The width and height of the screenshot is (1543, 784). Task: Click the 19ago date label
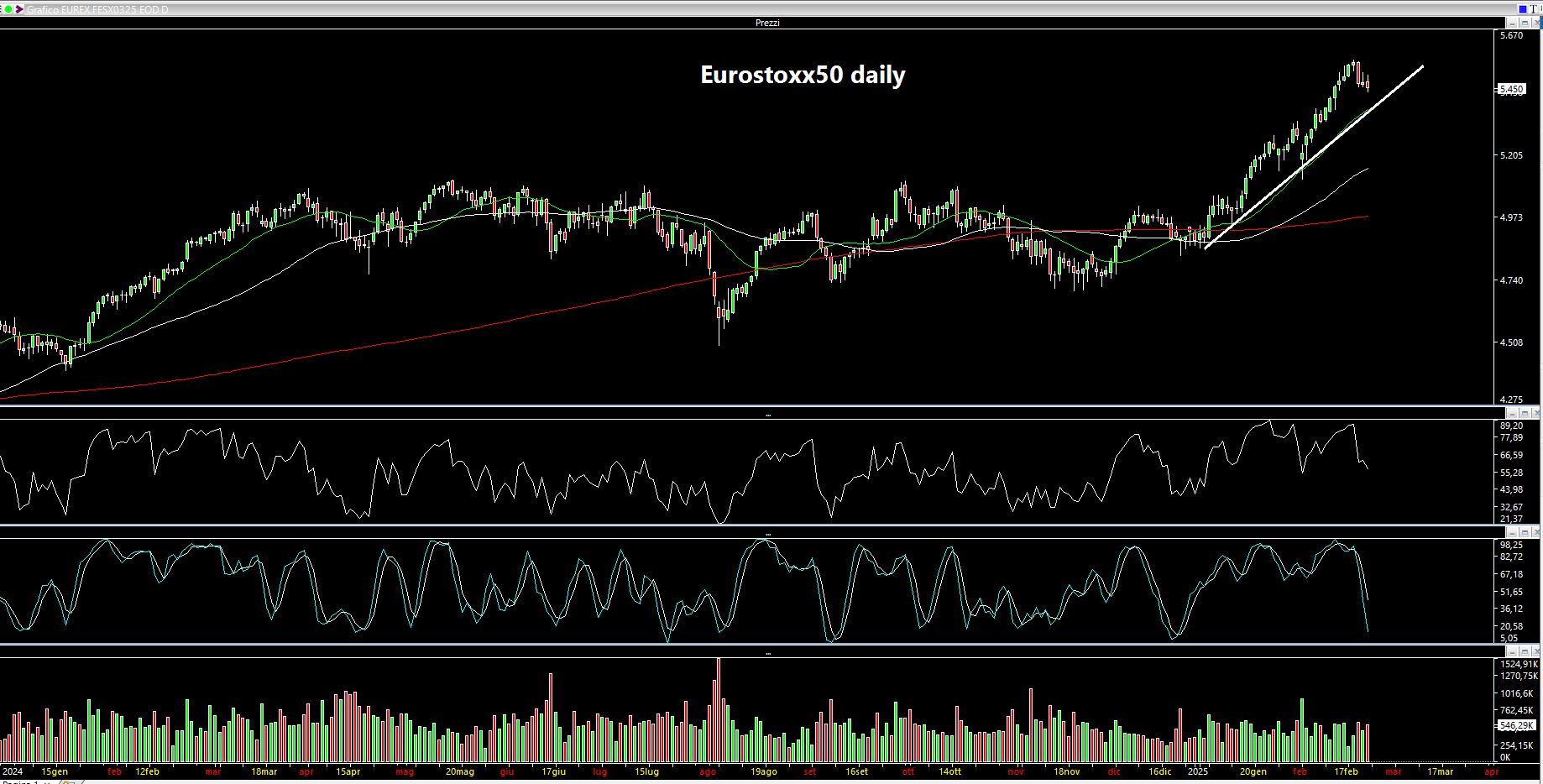pos(763,771)
